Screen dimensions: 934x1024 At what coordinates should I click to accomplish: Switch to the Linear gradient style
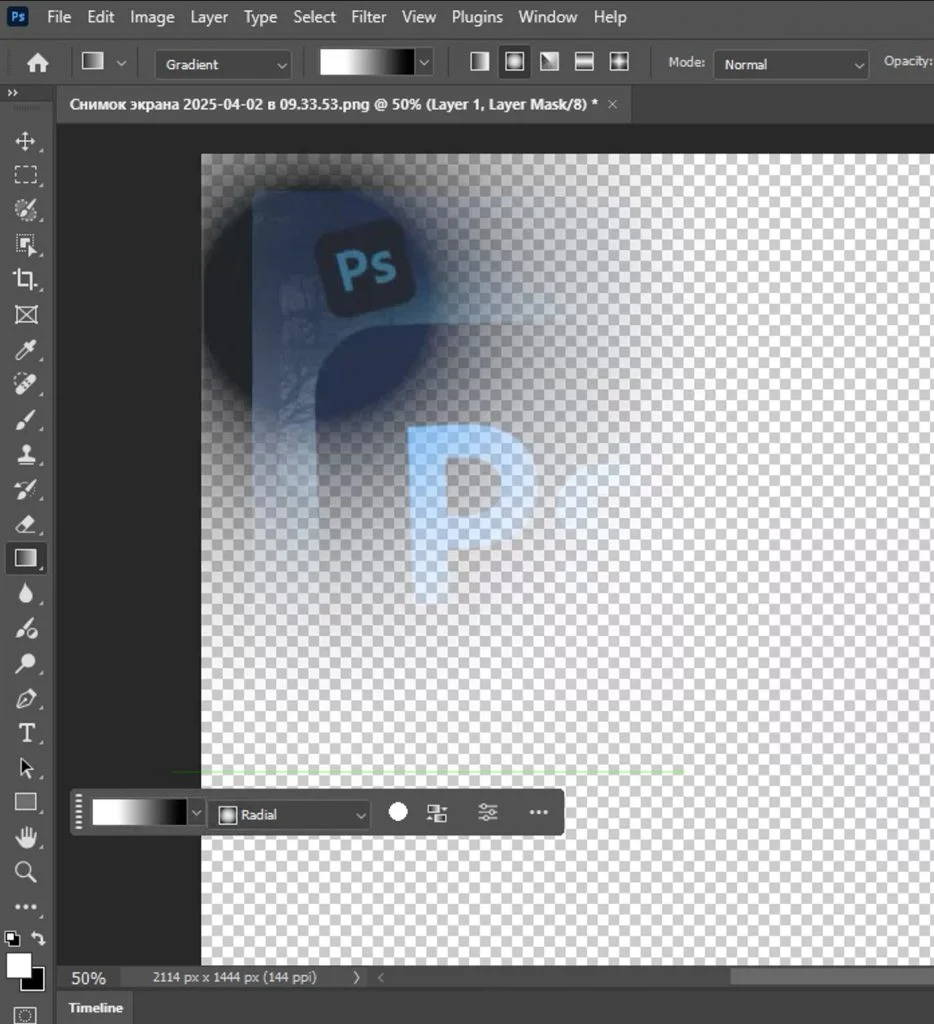[x=478, y=61]
